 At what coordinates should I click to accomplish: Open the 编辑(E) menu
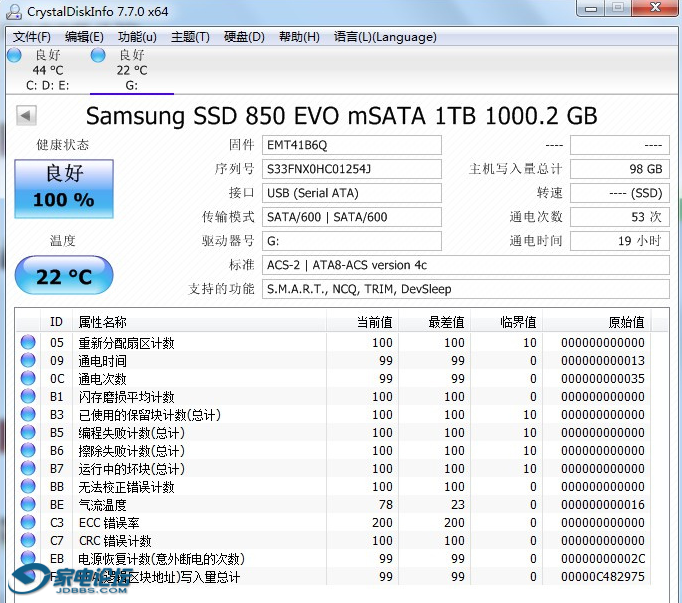point(84,37)
